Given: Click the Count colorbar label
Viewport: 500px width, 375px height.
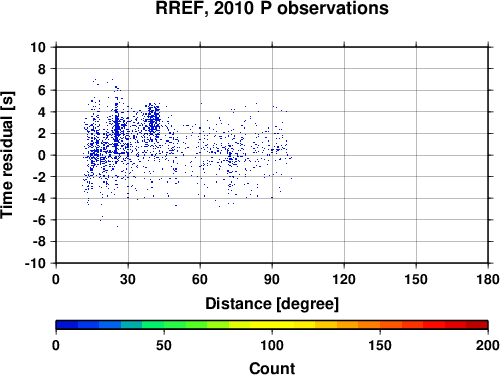Looking at the screenshot, I should click(272, 368).
